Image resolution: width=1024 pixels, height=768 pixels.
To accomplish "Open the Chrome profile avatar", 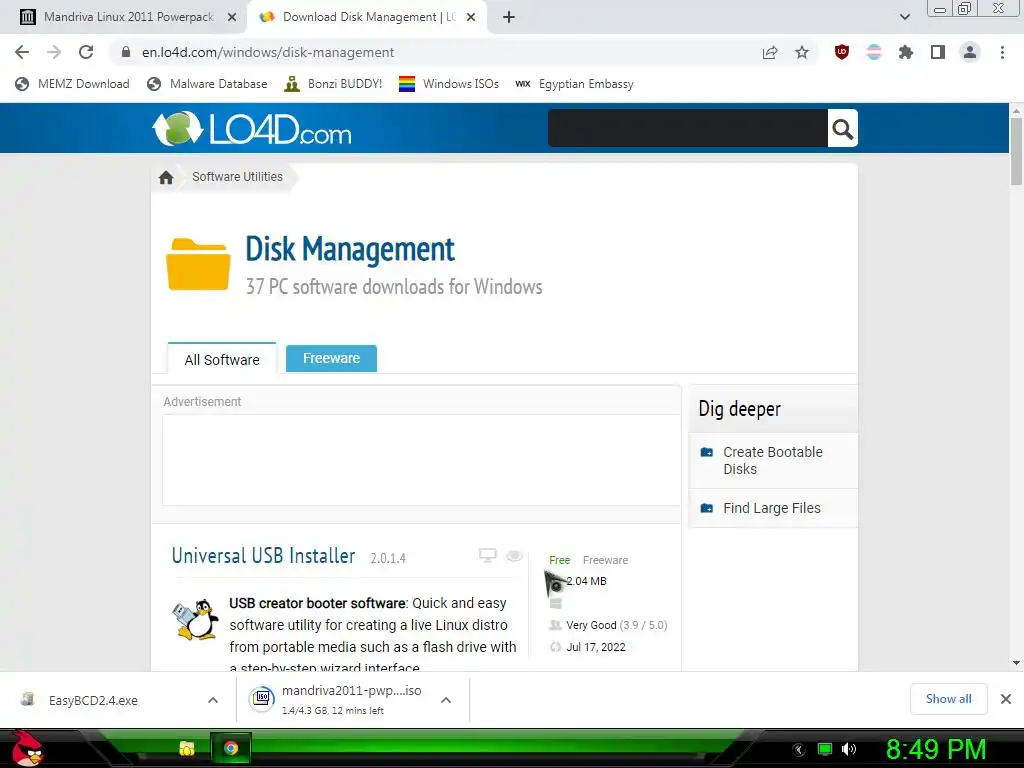I will pos(970,52).
